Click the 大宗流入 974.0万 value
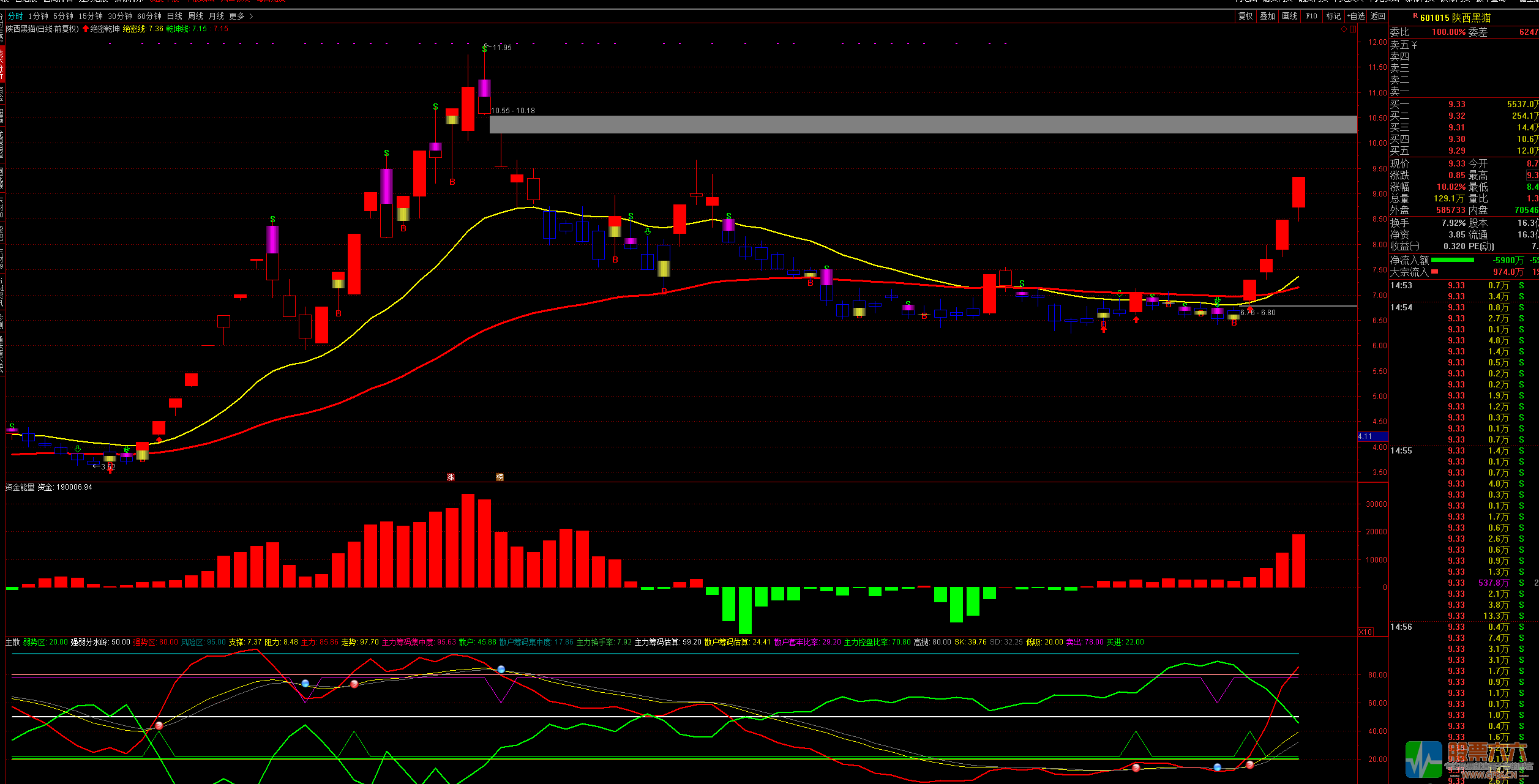Viewport: 1539px width, 784px height. point(1508,272)
